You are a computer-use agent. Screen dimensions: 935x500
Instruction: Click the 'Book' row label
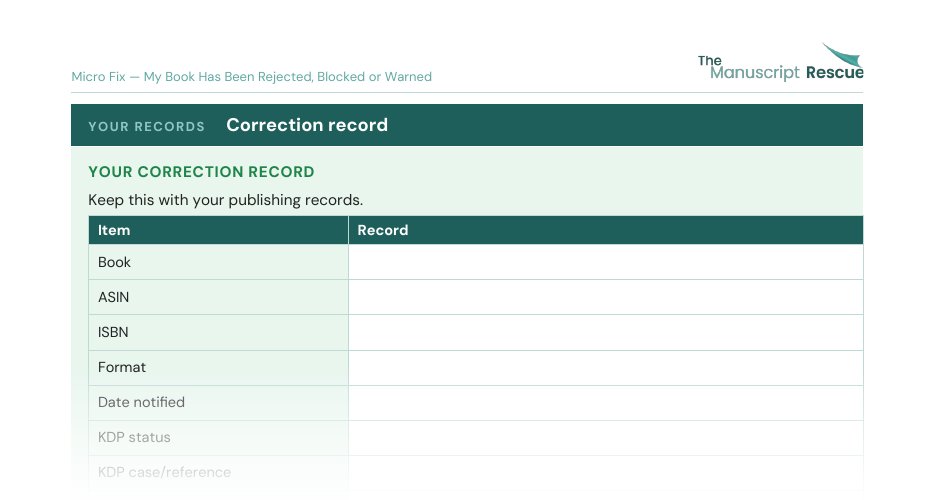(x=114, y=262)
